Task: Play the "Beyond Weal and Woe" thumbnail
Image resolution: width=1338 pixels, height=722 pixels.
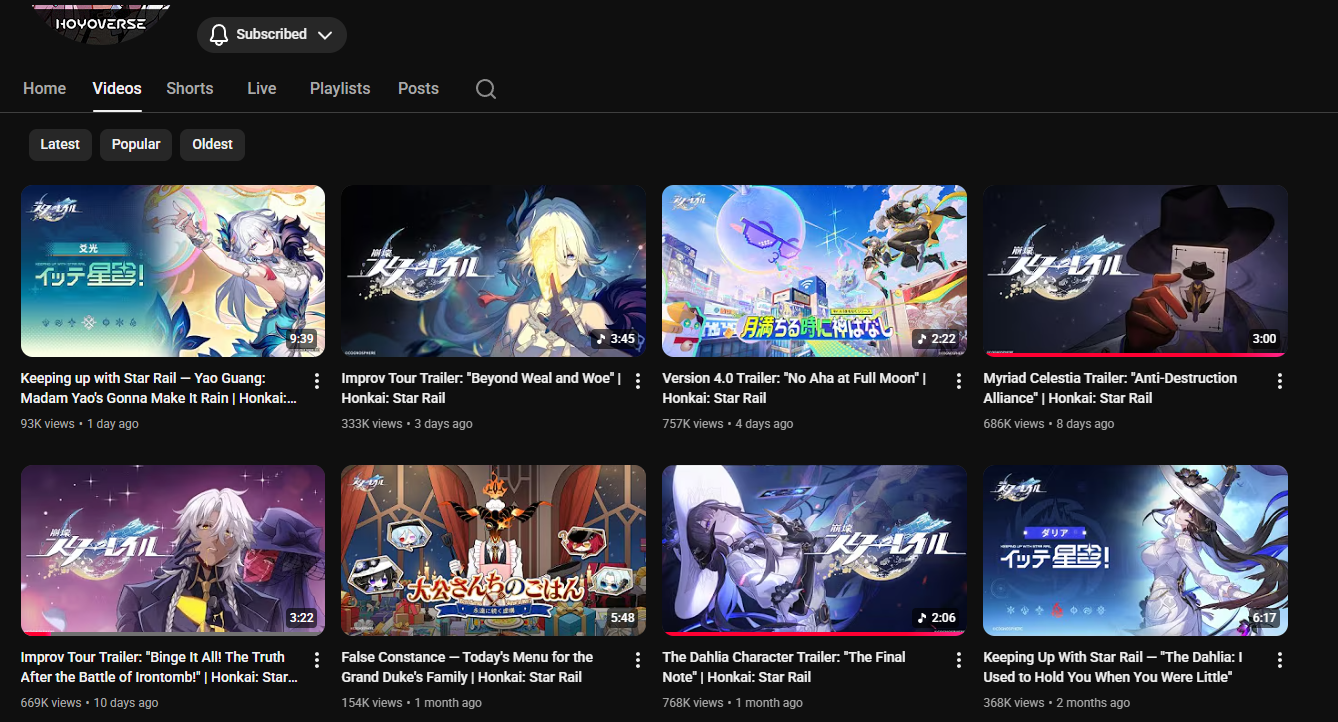Action: 494,271
